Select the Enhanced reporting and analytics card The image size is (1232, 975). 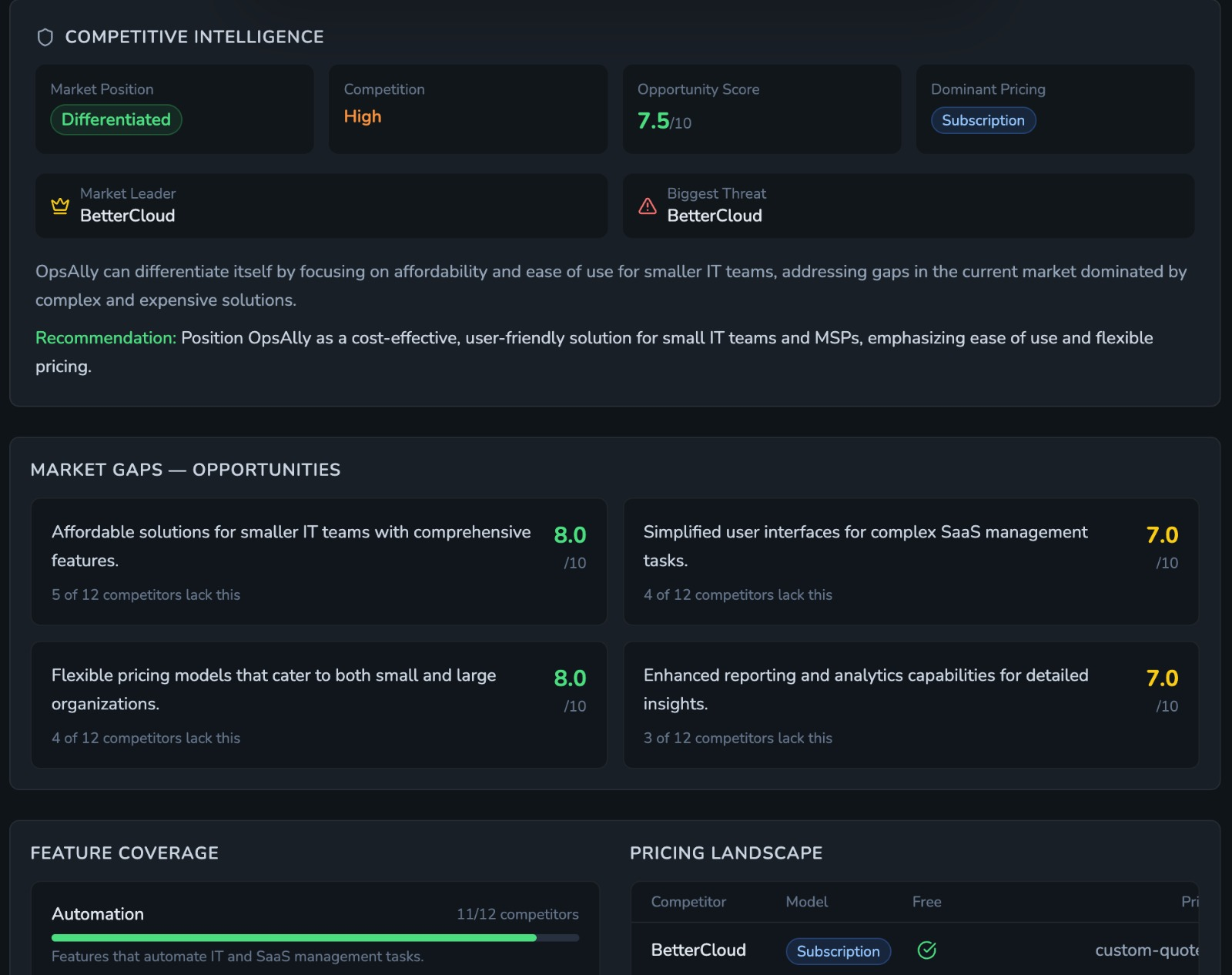coord(910,705)
